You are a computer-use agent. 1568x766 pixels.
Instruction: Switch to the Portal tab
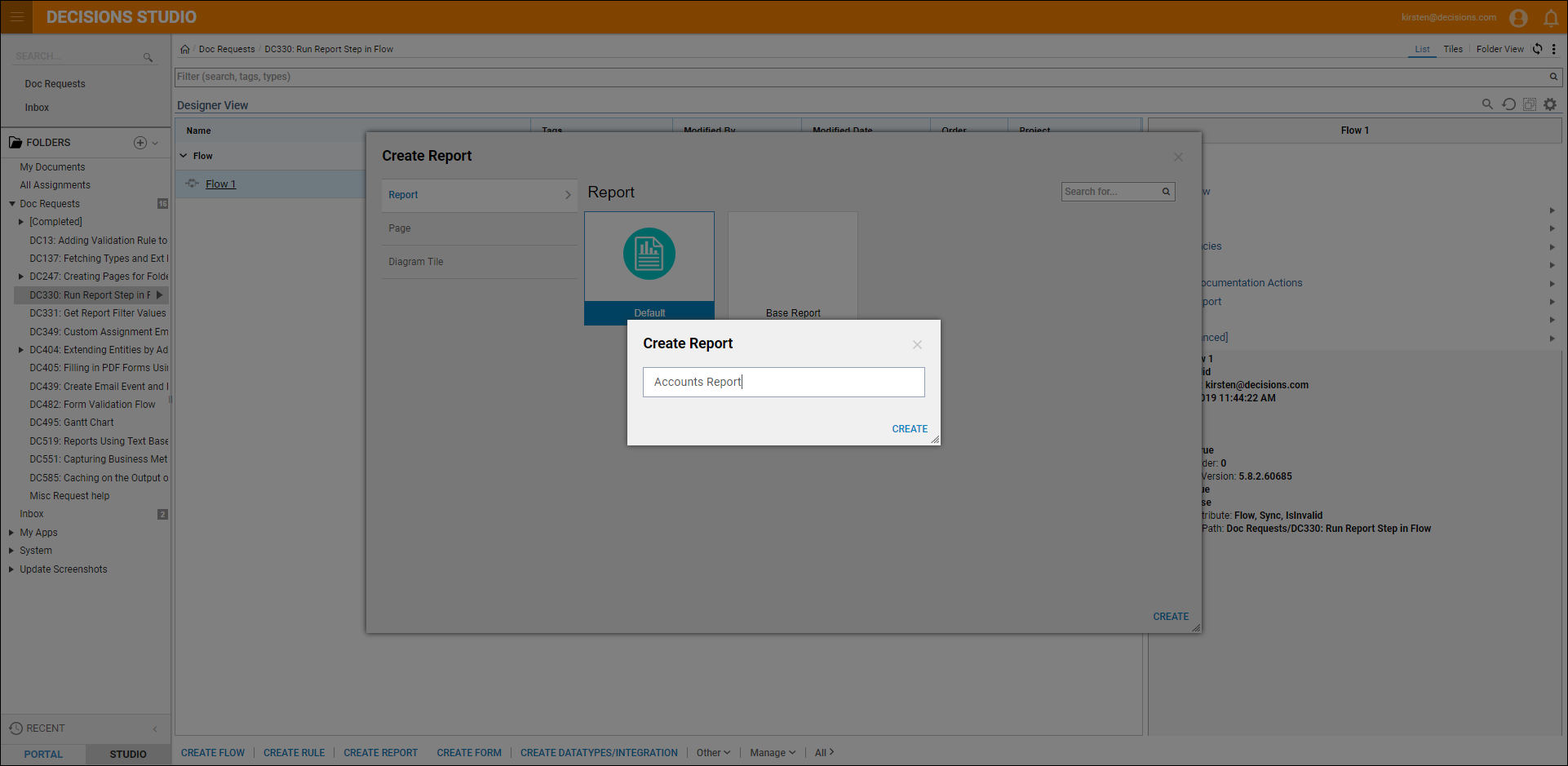[x=43, y=755]
